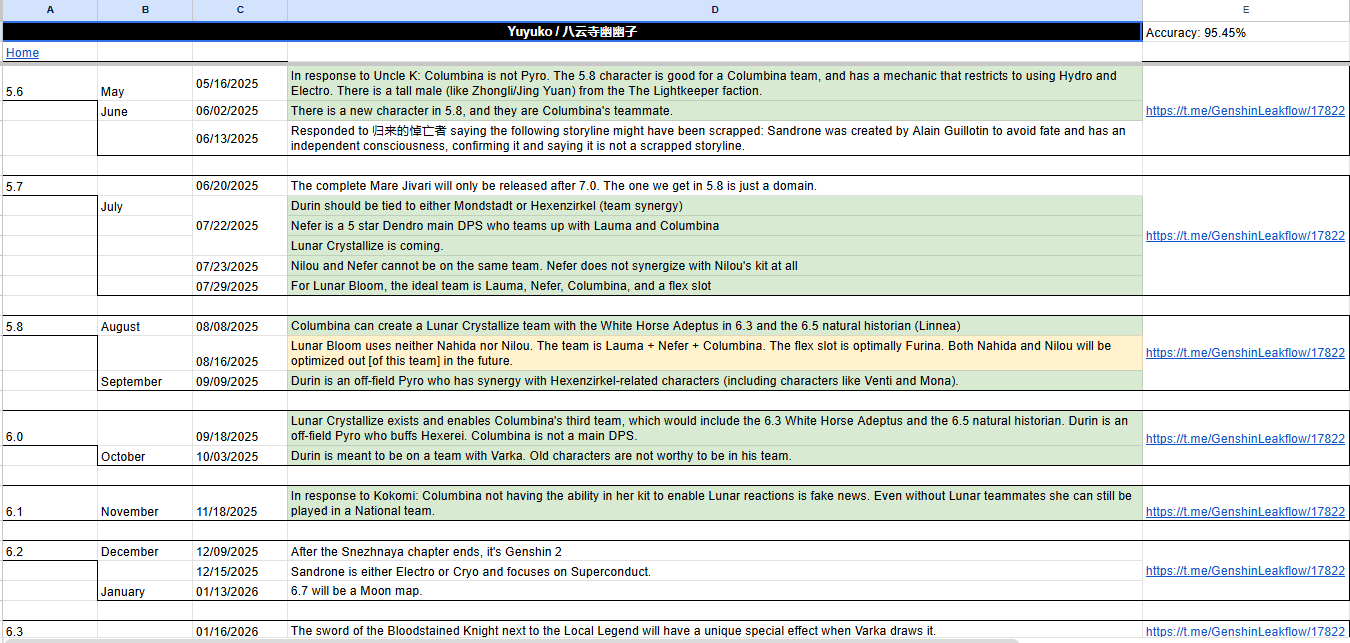Open the Telegram link in the 5.8 section
This screenshot has width=1350, height=643.
pyautogui.click(x=1245, y=353)
